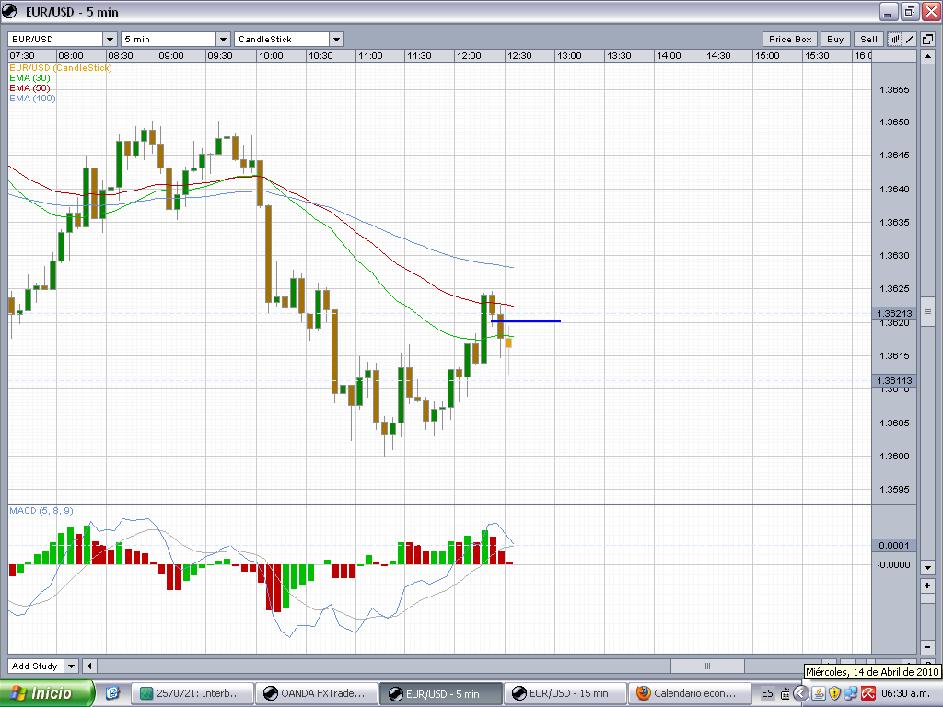Click the vertical price scale slider handle
The image size is (943, 707).
[927, 312]
